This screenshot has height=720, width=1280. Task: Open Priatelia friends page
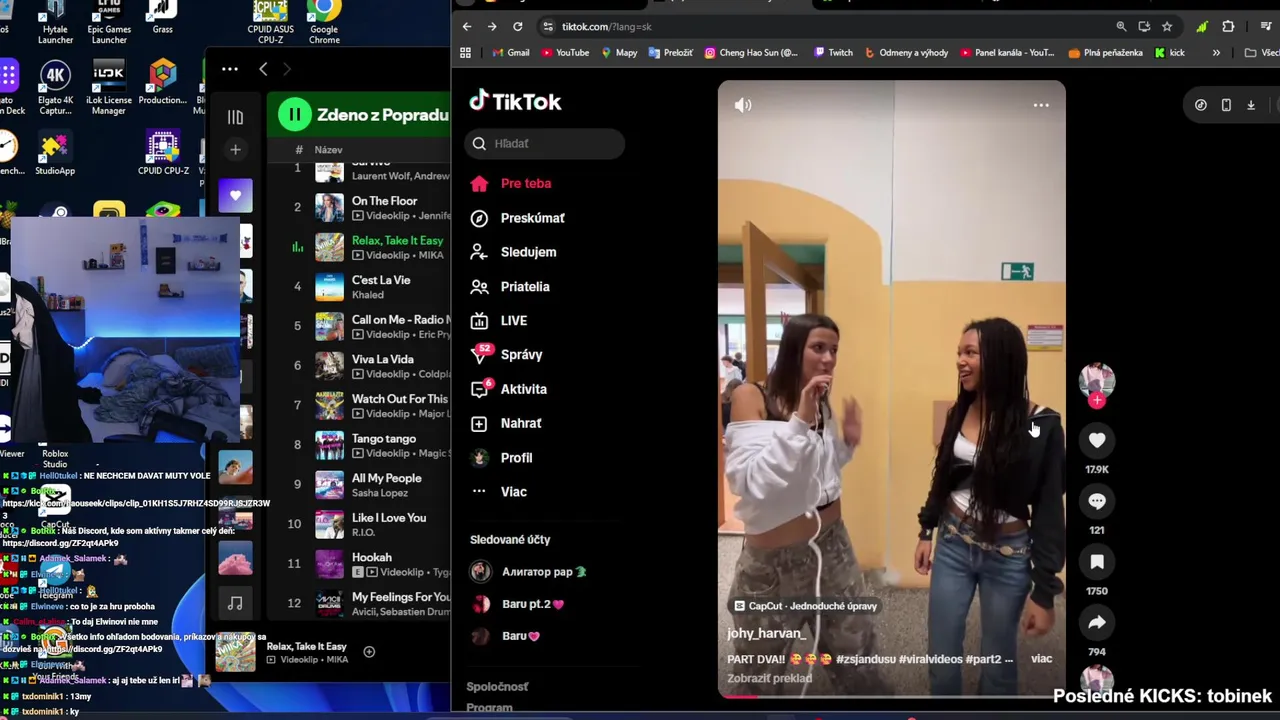pyautogui.click(x=510, y=286)
